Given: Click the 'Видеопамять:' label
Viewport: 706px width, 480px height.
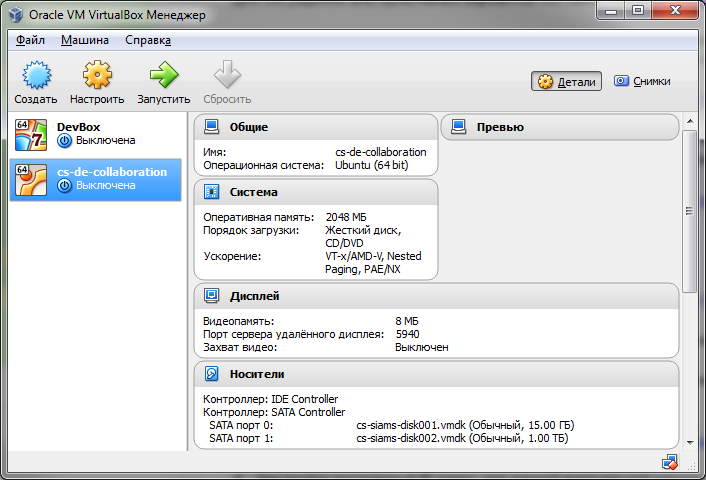Looking at the screenshot, I should click(238, 321).
